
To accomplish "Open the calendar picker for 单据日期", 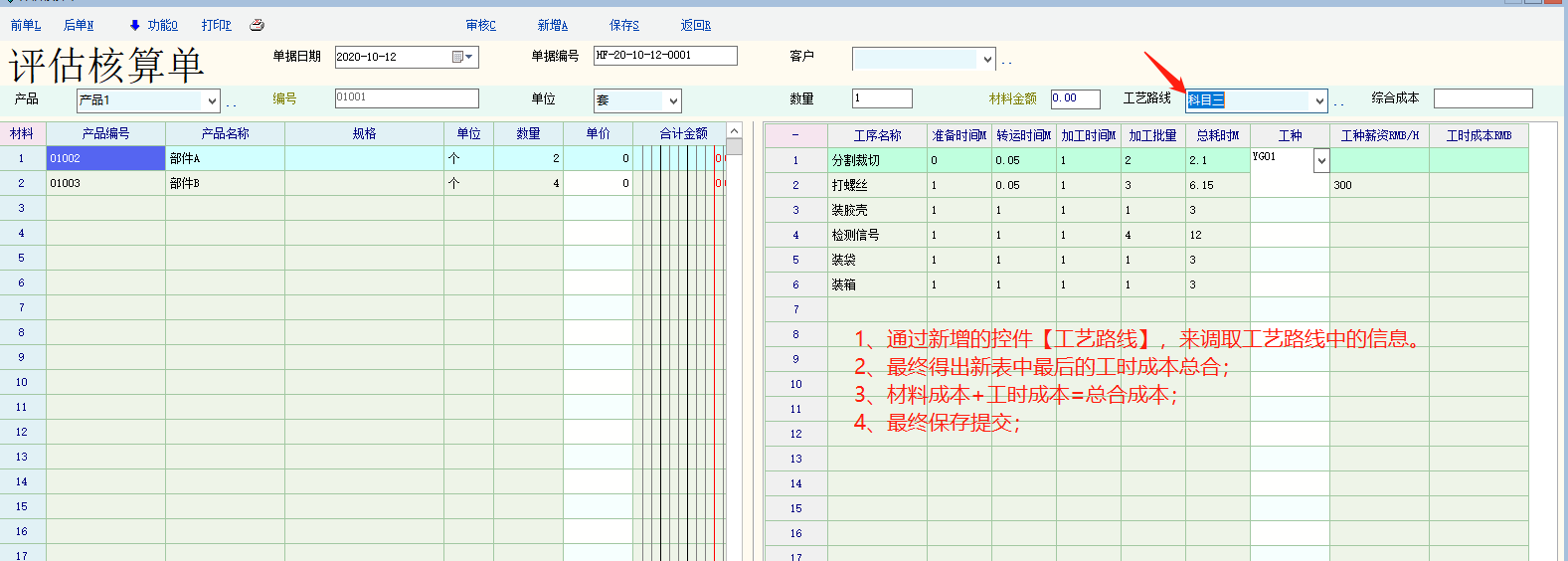I will click(462, 57).
